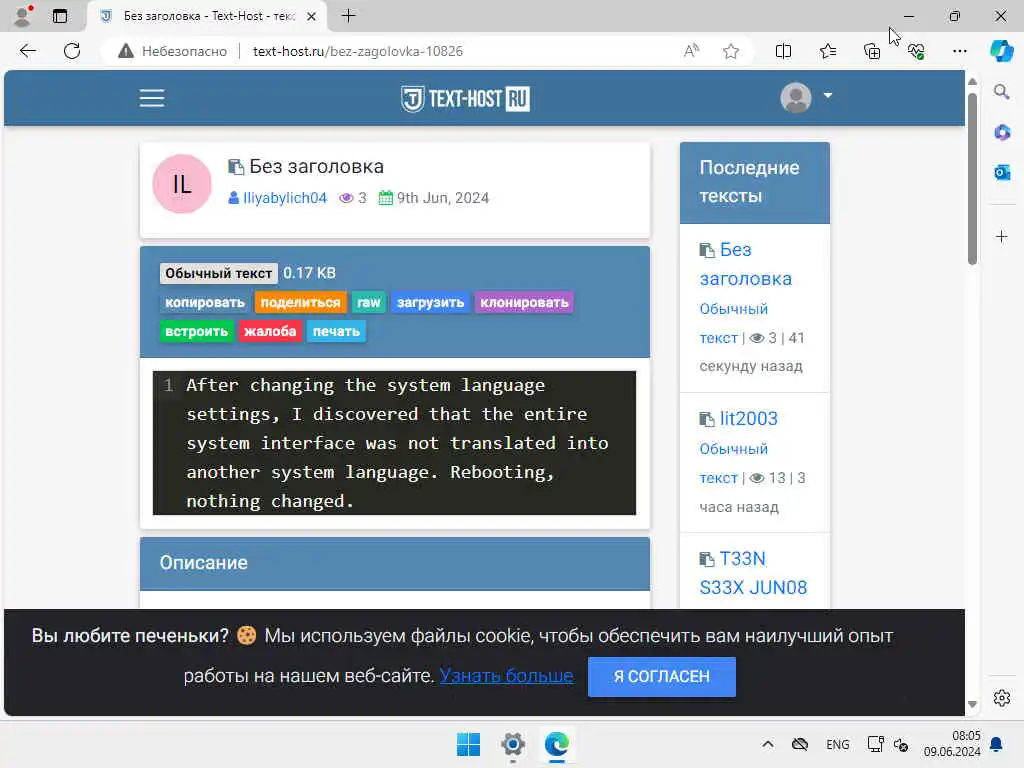Open the lit2003 recent text
Viewport: 1024px width, 768px height.
748,419
